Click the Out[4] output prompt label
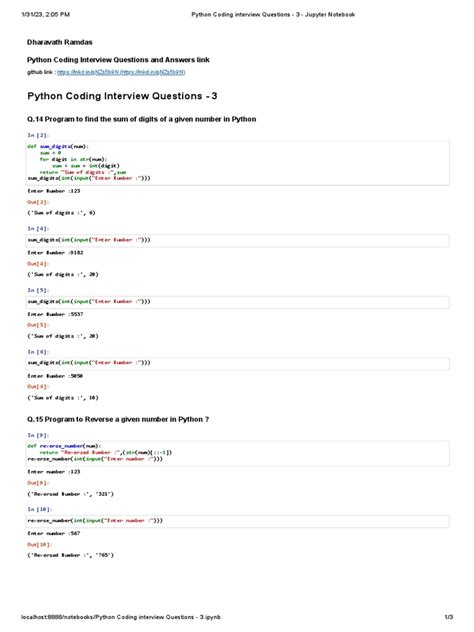The image size is (474, 632). point(38,264)
